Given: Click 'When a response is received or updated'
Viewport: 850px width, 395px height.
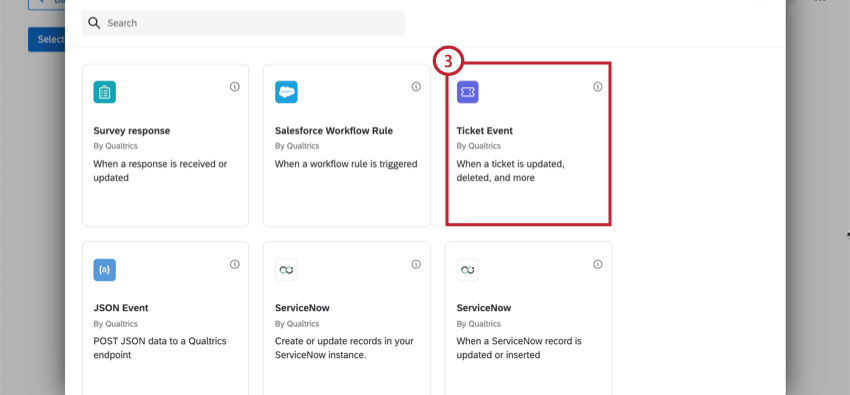Looking at the screenshot, I should coord(160,171).
